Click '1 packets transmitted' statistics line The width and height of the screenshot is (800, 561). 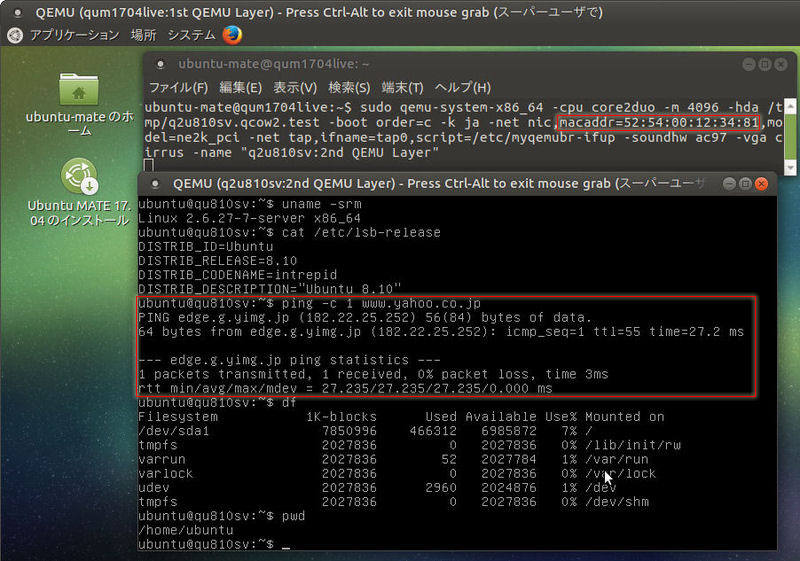373,374
